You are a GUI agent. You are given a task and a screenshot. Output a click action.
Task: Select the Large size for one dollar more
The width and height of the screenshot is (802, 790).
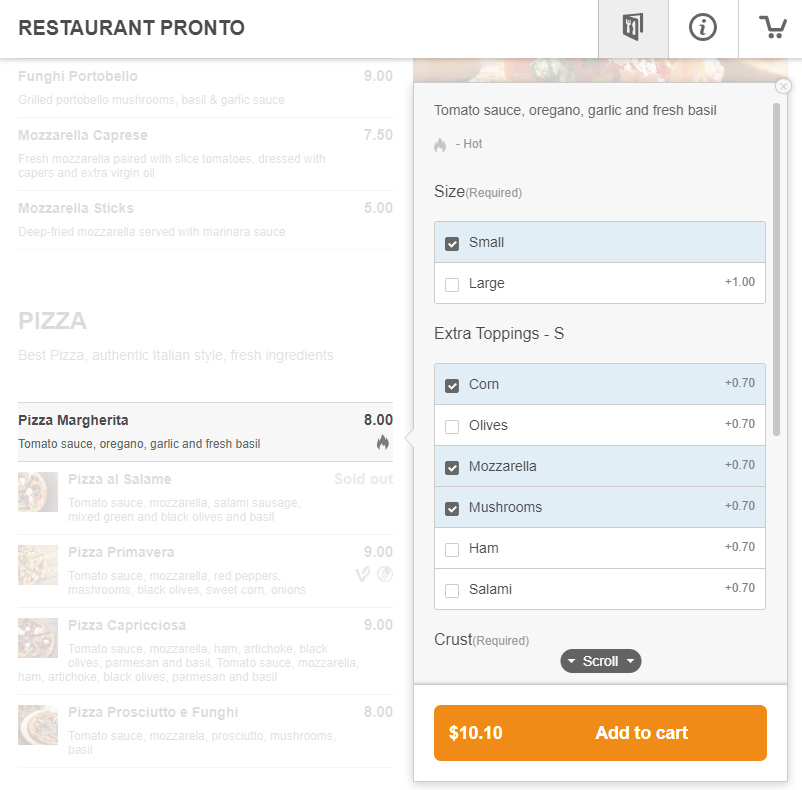pos(451,283)
